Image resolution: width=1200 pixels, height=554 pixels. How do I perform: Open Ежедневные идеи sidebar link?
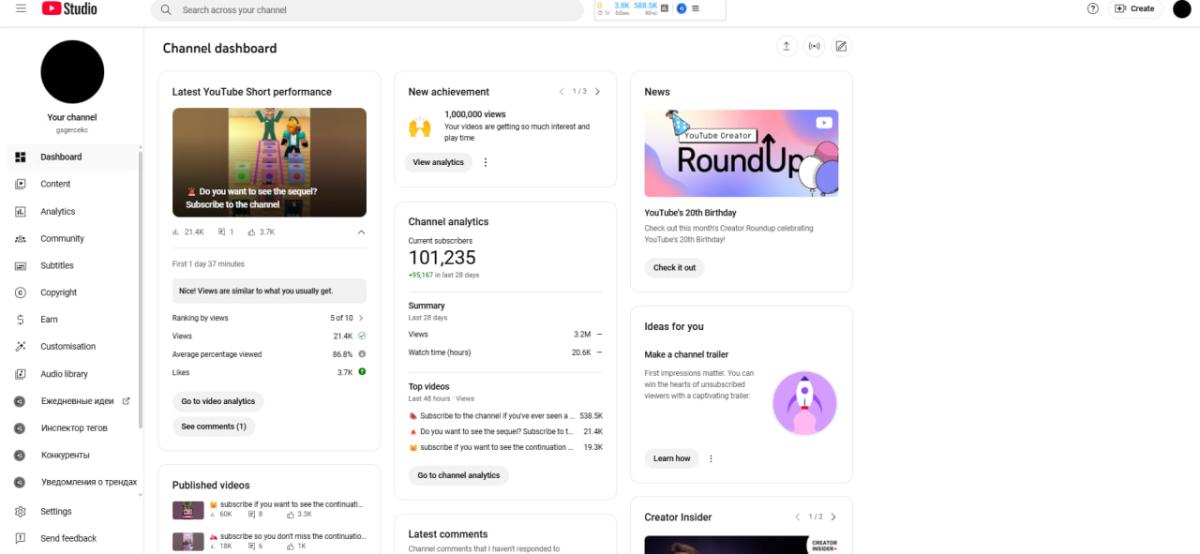(x=72, y=401)
